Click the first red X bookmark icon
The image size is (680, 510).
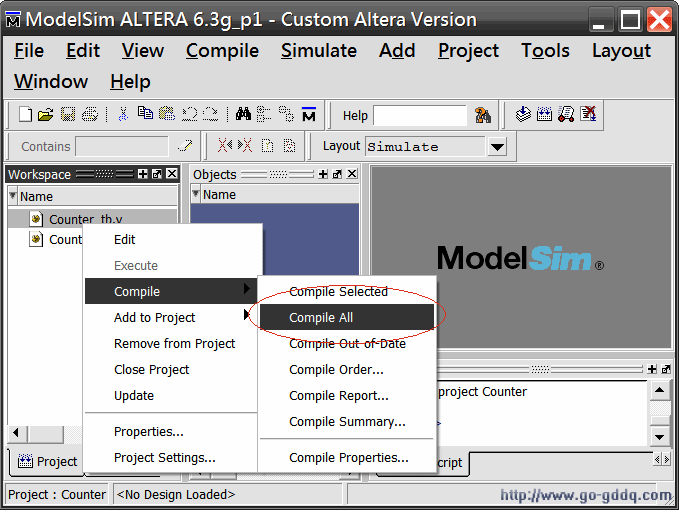coord(225,145)
